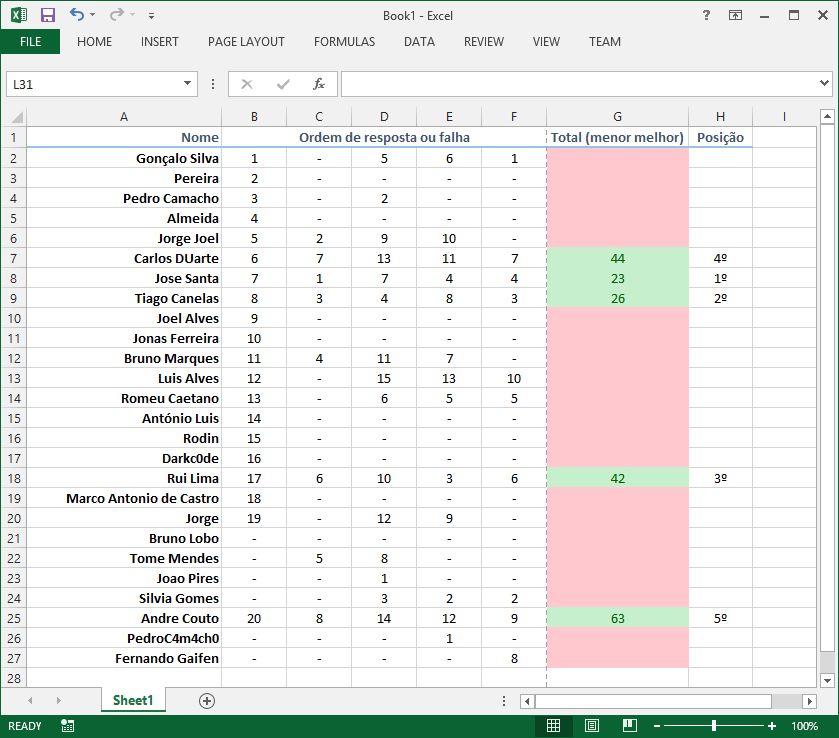
Task: Select the Sheet1 worksheet tab
Action: 133,701
